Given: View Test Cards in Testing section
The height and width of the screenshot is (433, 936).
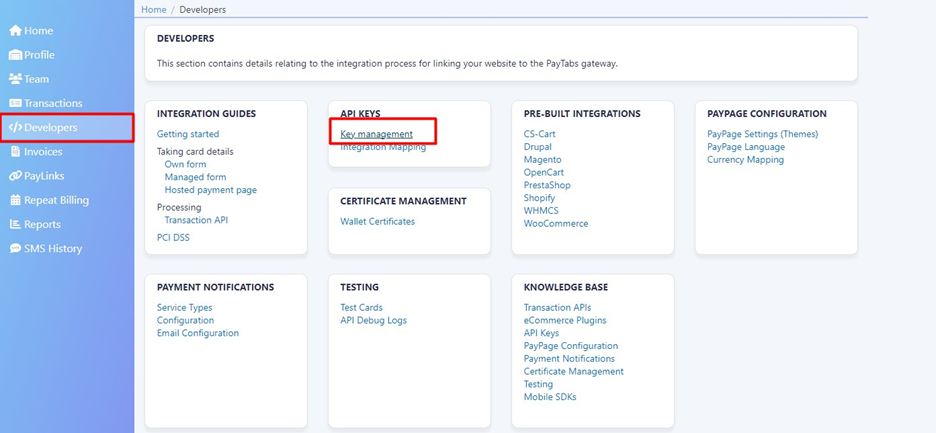Looking at the screenshot, I should coord(361,308).
